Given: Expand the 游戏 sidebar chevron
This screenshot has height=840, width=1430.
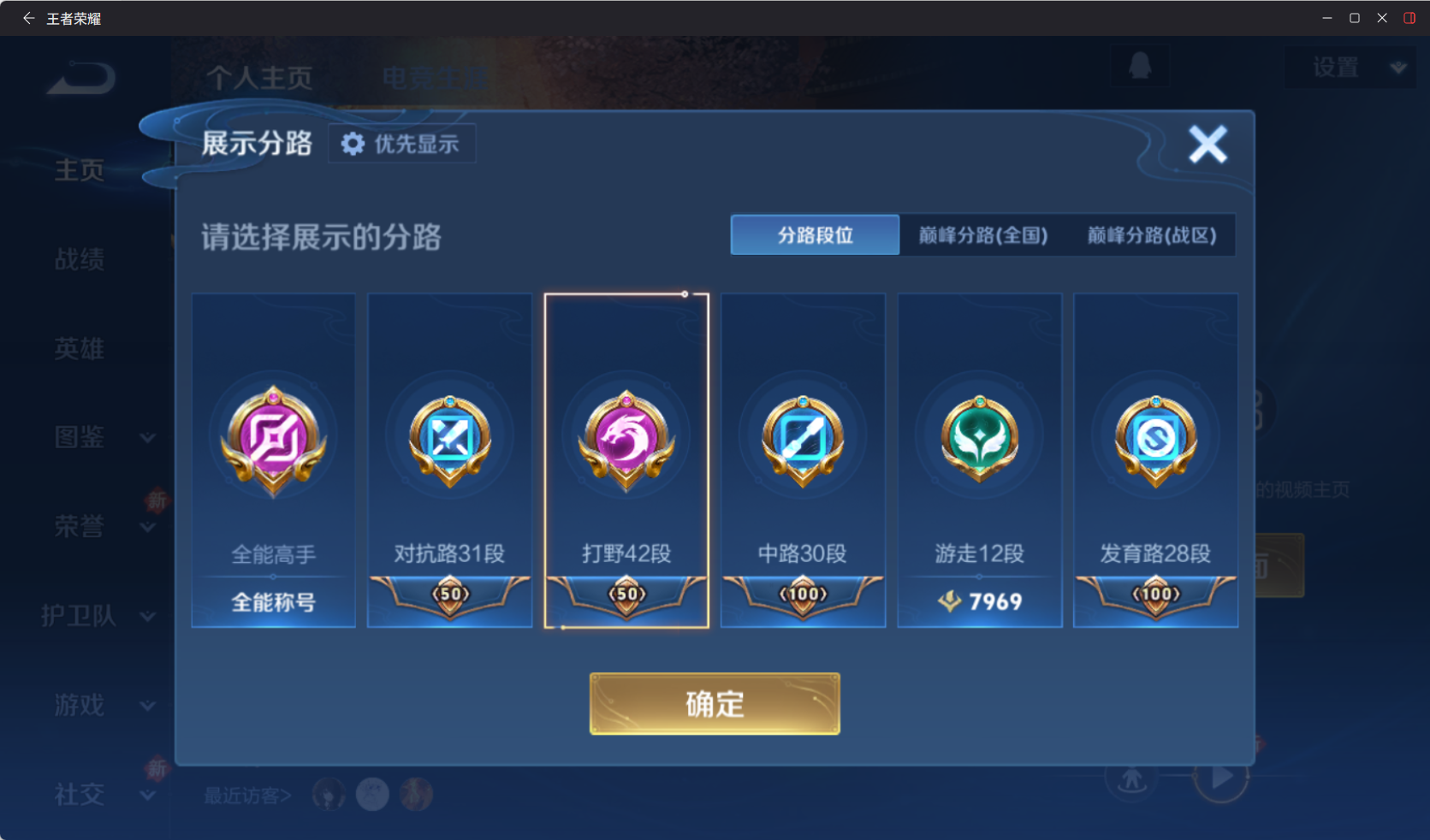Looking at the screenshot, I should pos(148,706).
